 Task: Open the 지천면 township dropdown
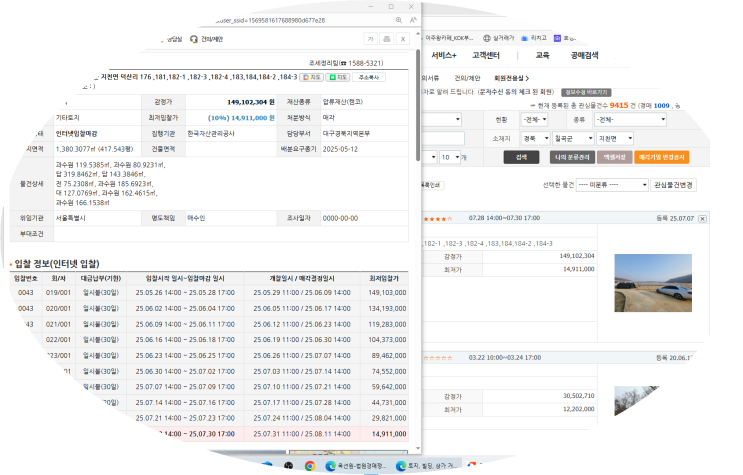(x=615, y=138)
